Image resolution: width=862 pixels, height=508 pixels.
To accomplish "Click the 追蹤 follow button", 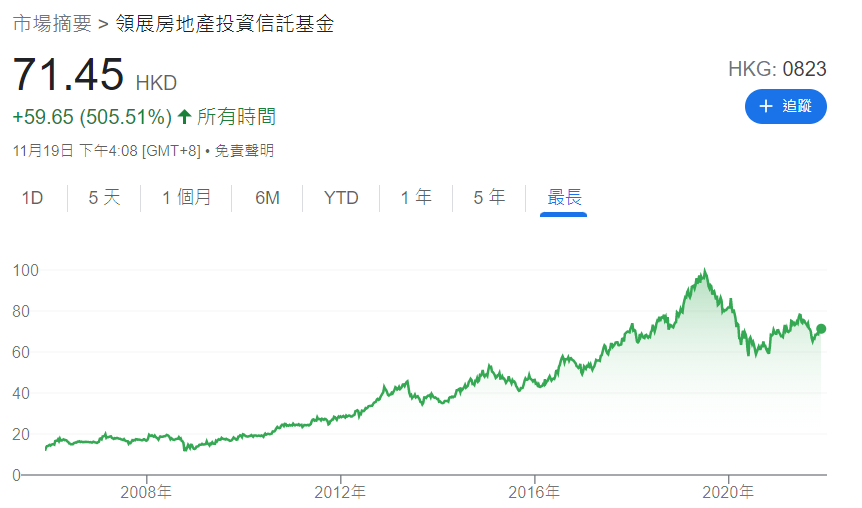I will pos(786,107).
